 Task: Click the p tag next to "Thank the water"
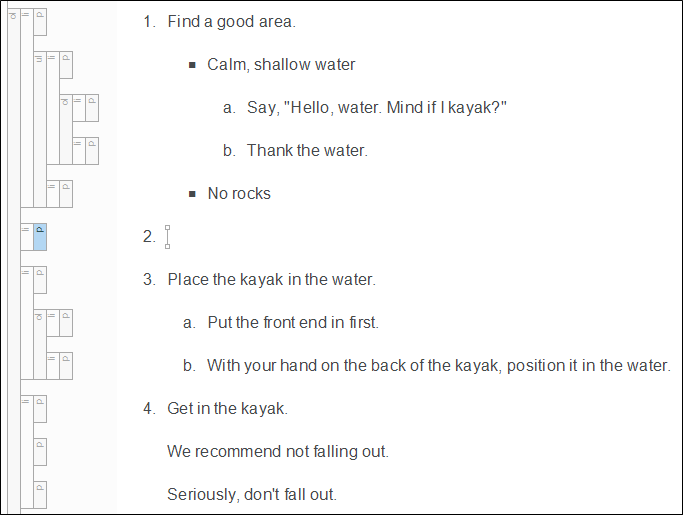tap(92, 150)
